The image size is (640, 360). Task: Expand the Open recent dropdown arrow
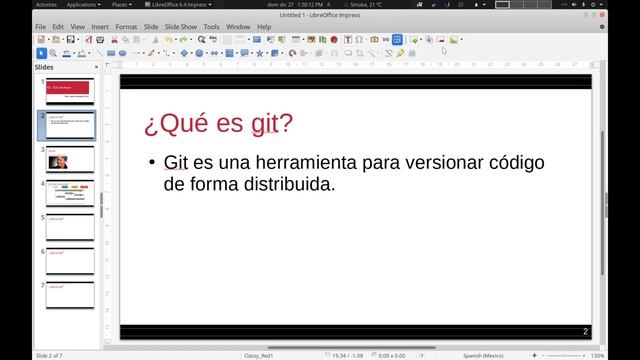pos(63,40)
